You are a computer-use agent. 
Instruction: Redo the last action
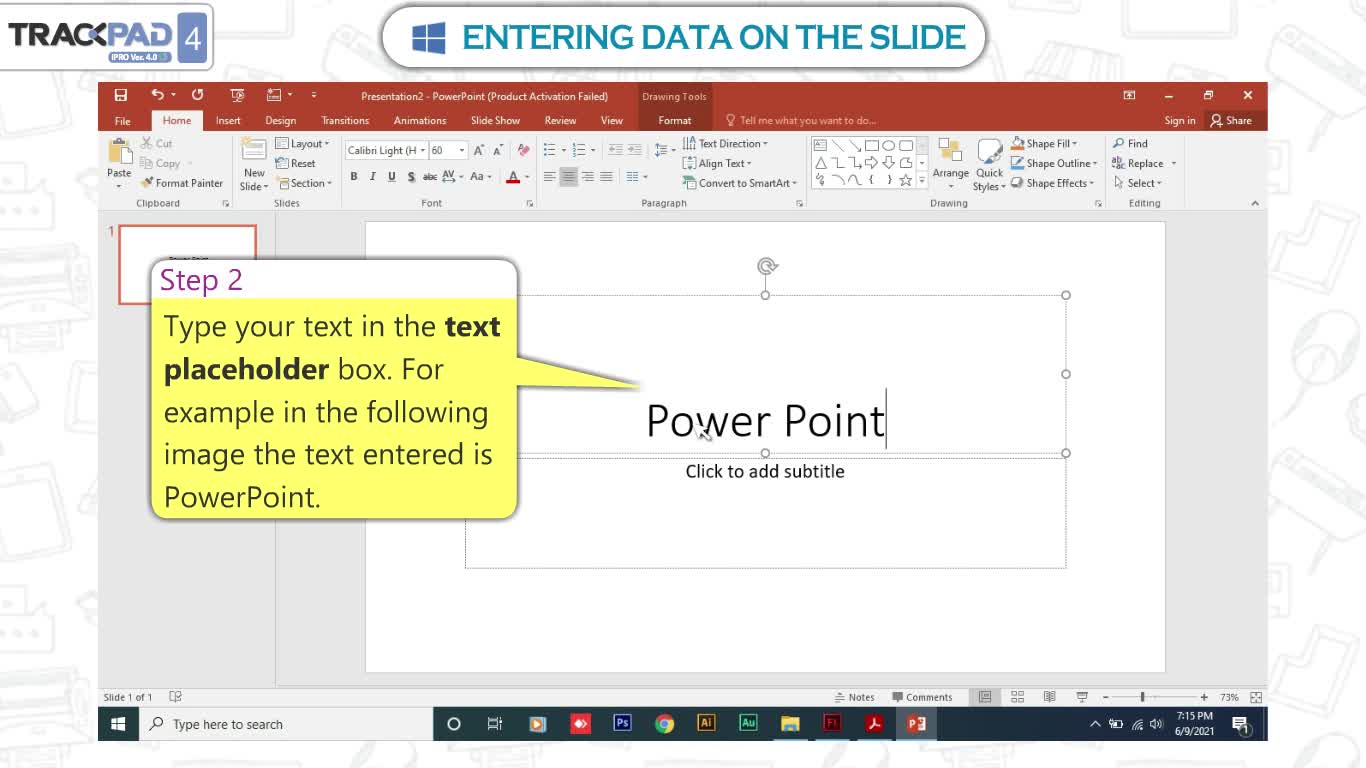pyautogui.click(x=197, y=95)
